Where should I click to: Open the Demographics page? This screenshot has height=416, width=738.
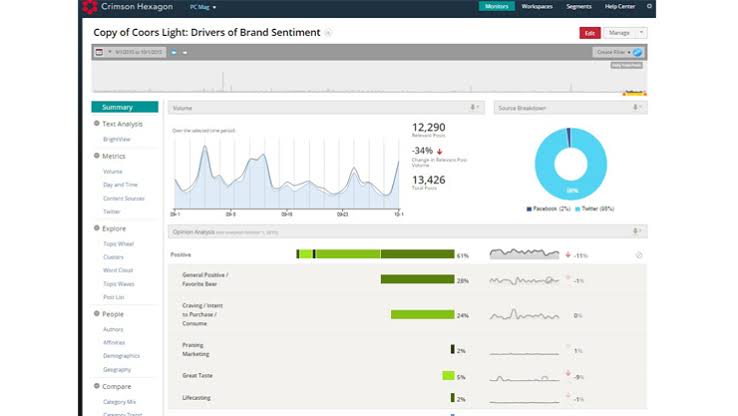click(x=121, y=356)
